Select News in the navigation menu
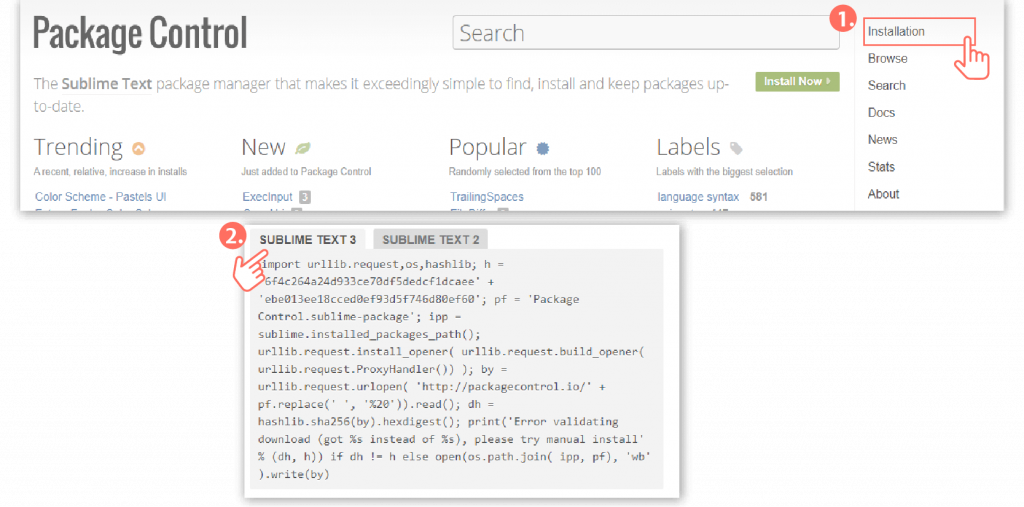Image resolution: width=1024 pixels, height=507 pixels. point(882,140)
